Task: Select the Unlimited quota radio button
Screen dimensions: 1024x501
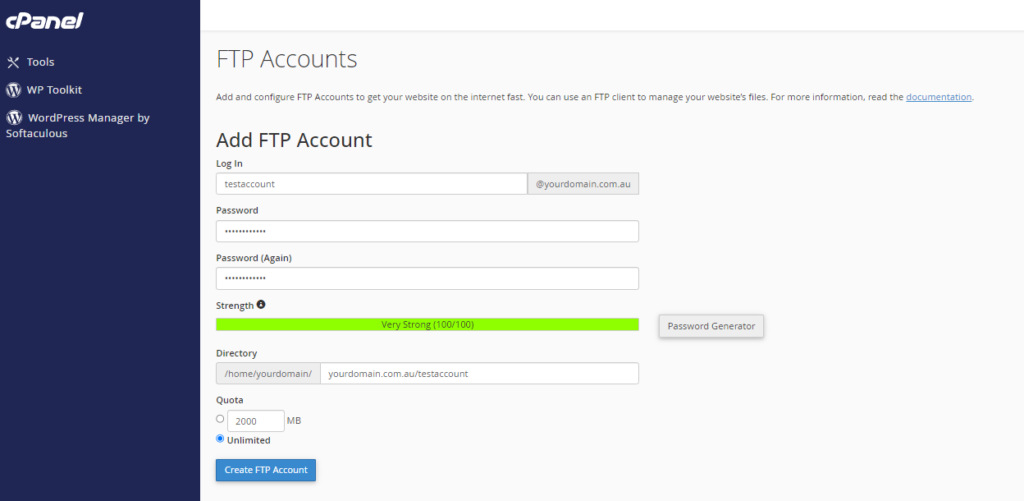Action: [220, 439]
